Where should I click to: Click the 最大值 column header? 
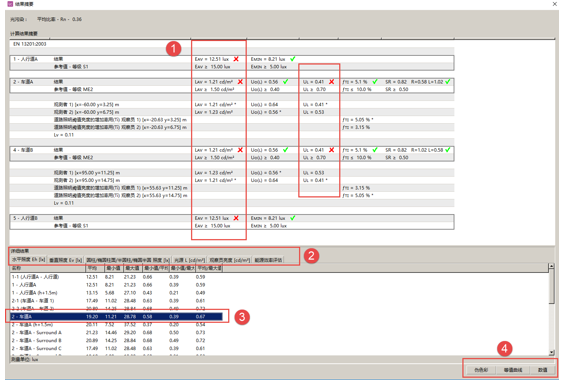click(x=132, y=268)
